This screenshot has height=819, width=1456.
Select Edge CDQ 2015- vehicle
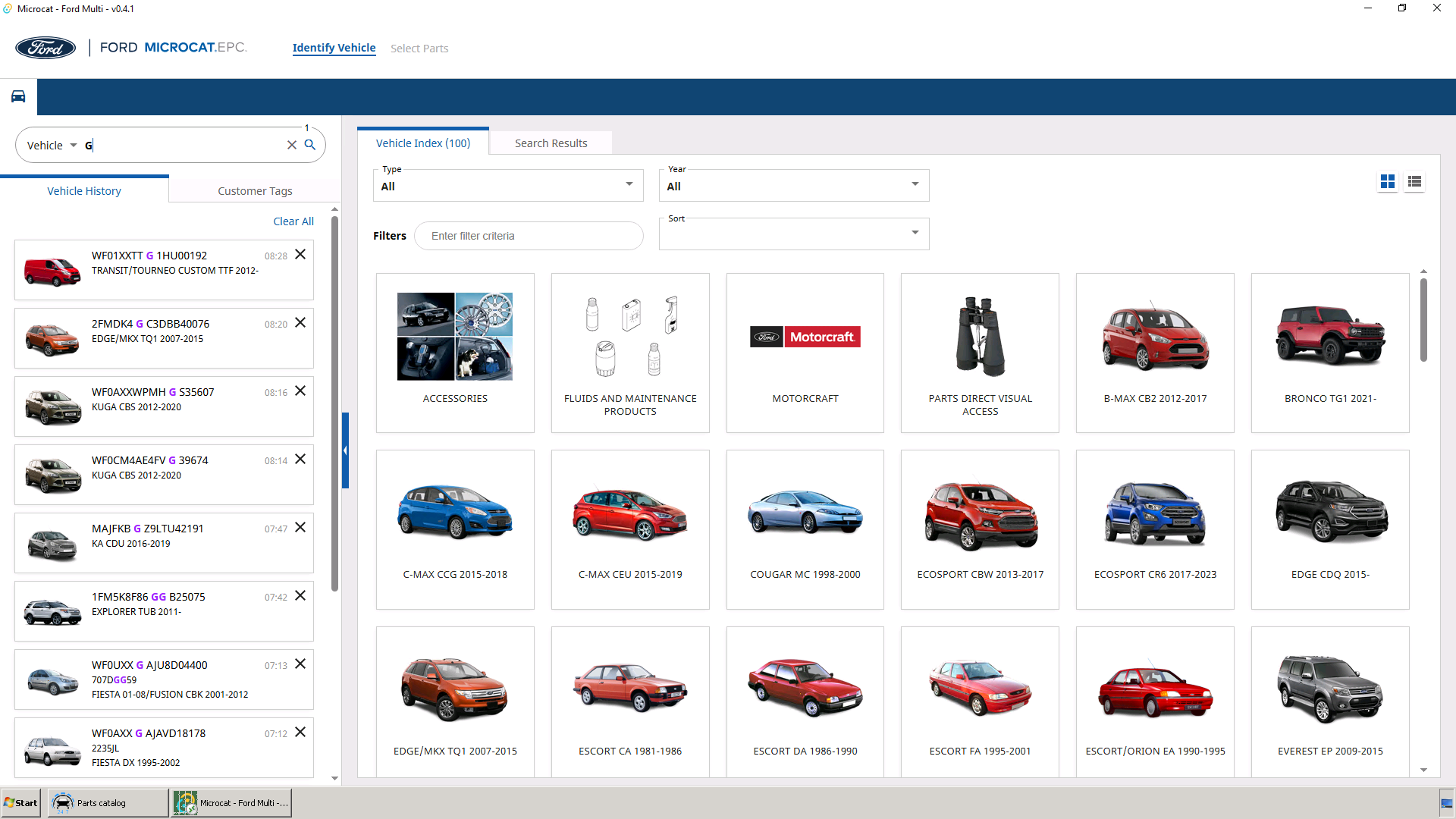point(1330,529)
